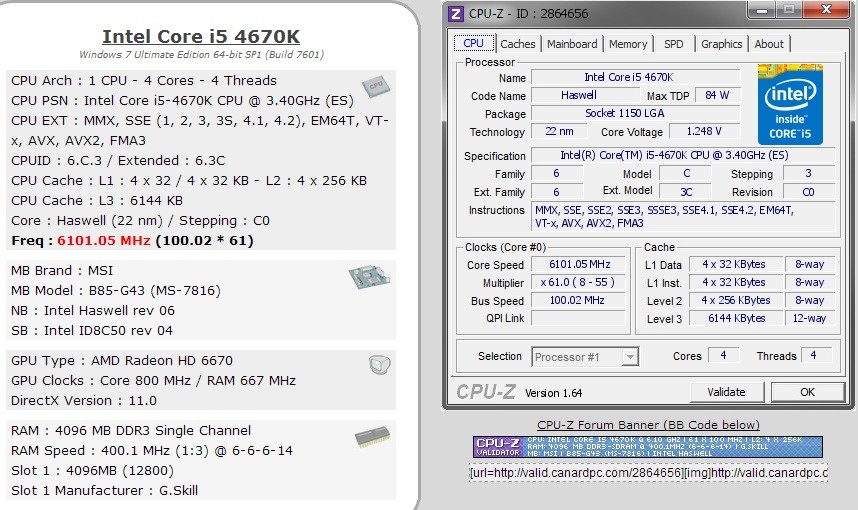
Task: Open the Caches tab
Action: tap(518, 44)
